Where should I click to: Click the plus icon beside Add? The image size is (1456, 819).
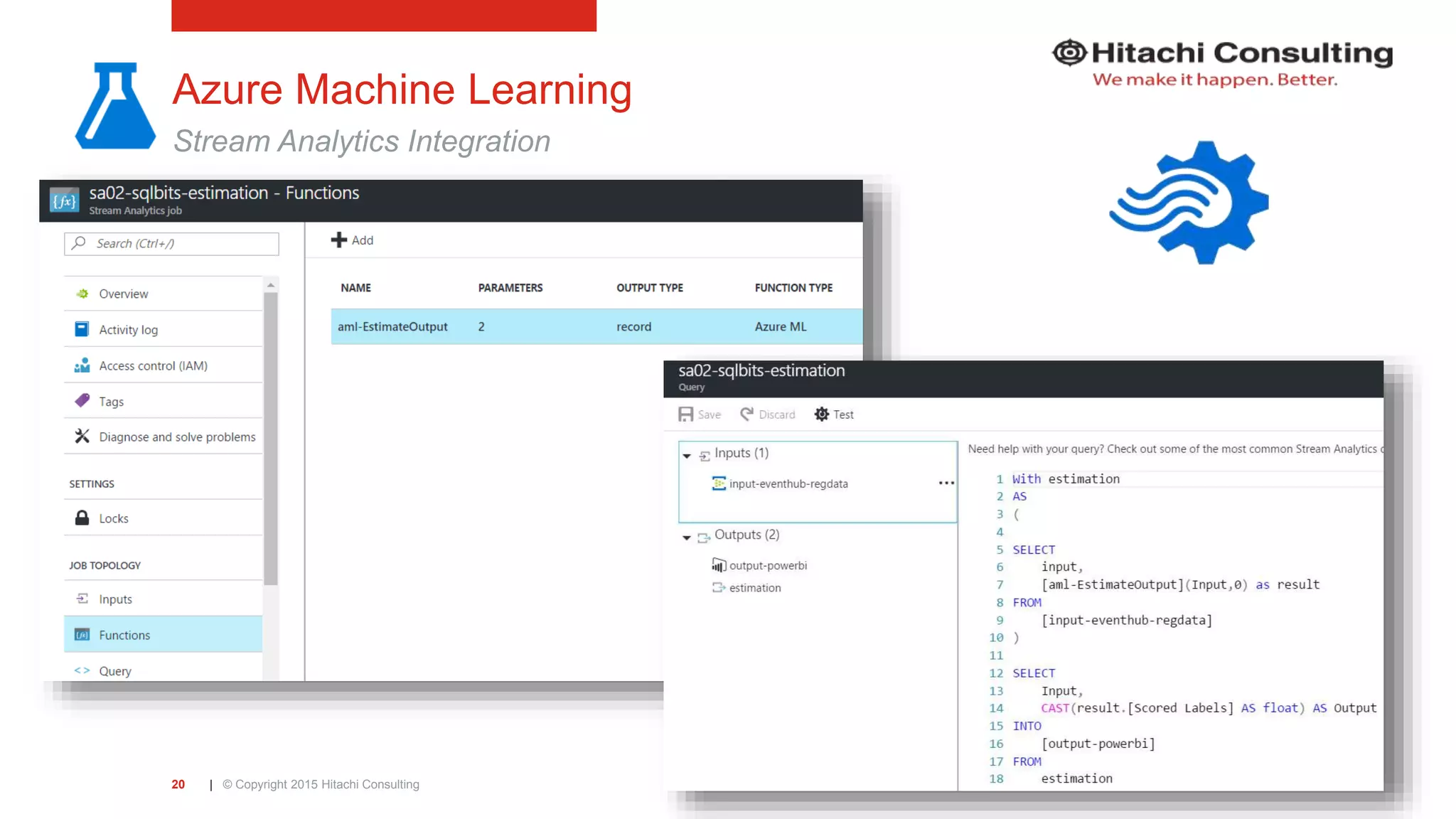pyautogui.click(x=339, y=240)
